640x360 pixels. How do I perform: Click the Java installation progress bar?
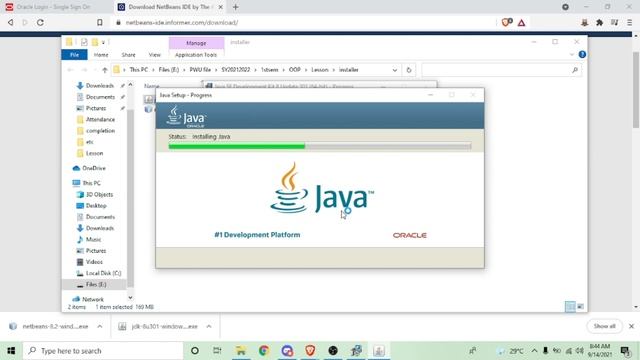pyautogui.click(x=320, y=146)
